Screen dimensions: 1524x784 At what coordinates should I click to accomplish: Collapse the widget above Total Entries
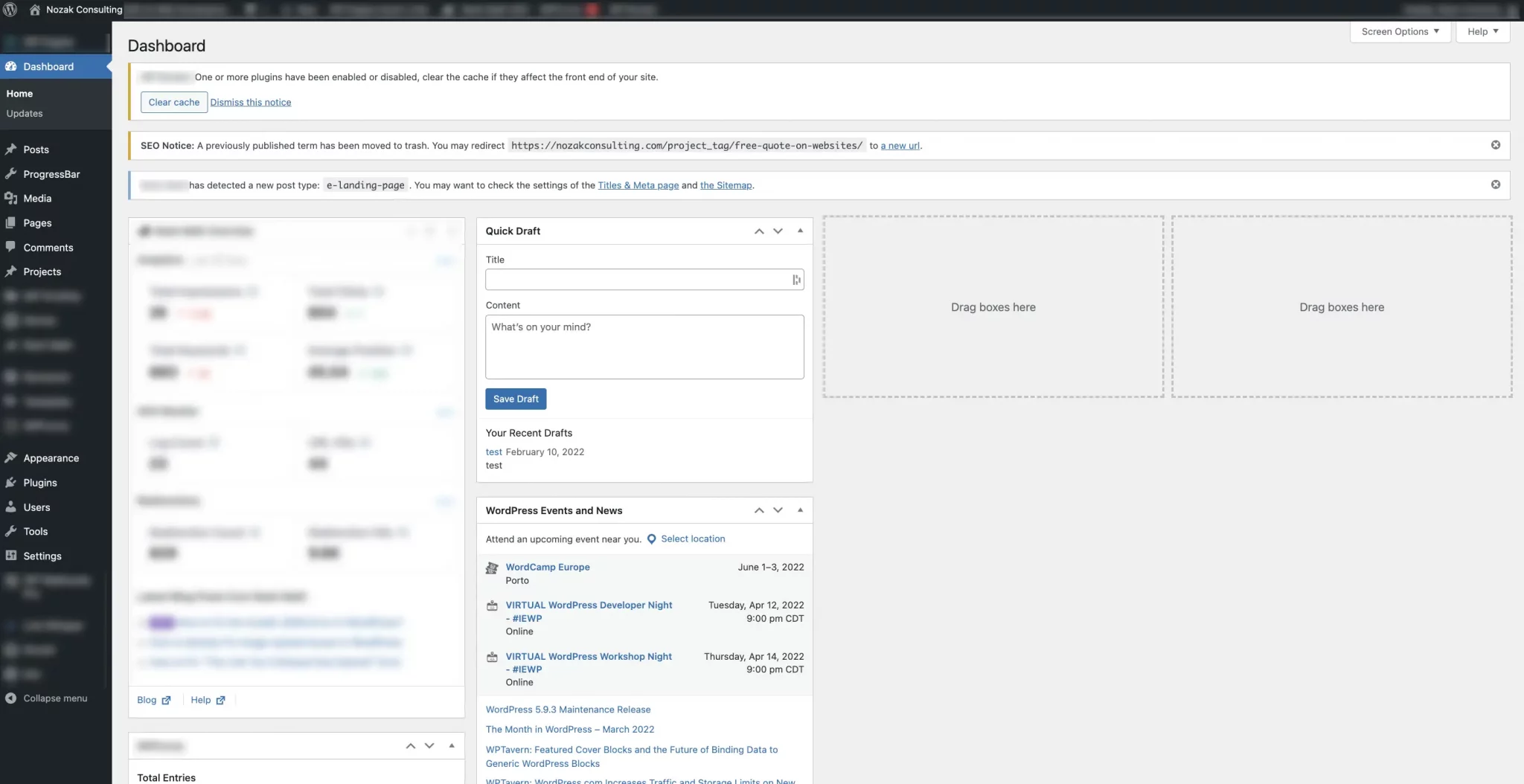click(x=452, y=745)
